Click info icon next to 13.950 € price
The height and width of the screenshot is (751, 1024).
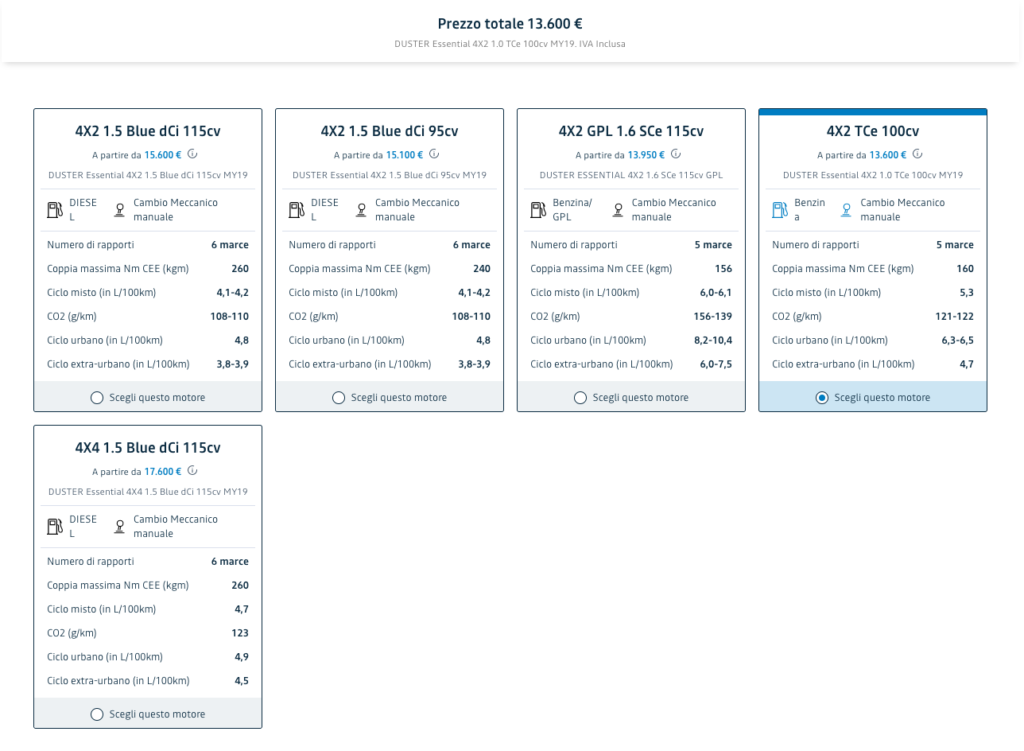(676, 154)
